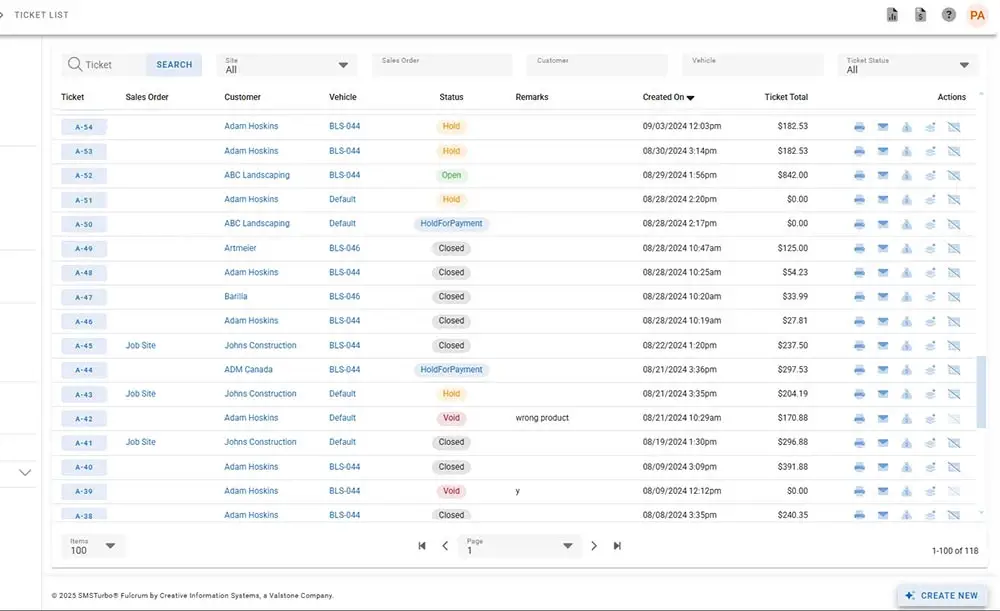The height and width of the screenshot is (611, 1000).
Task: Click the PA user avatar
Action: [977, 14]
